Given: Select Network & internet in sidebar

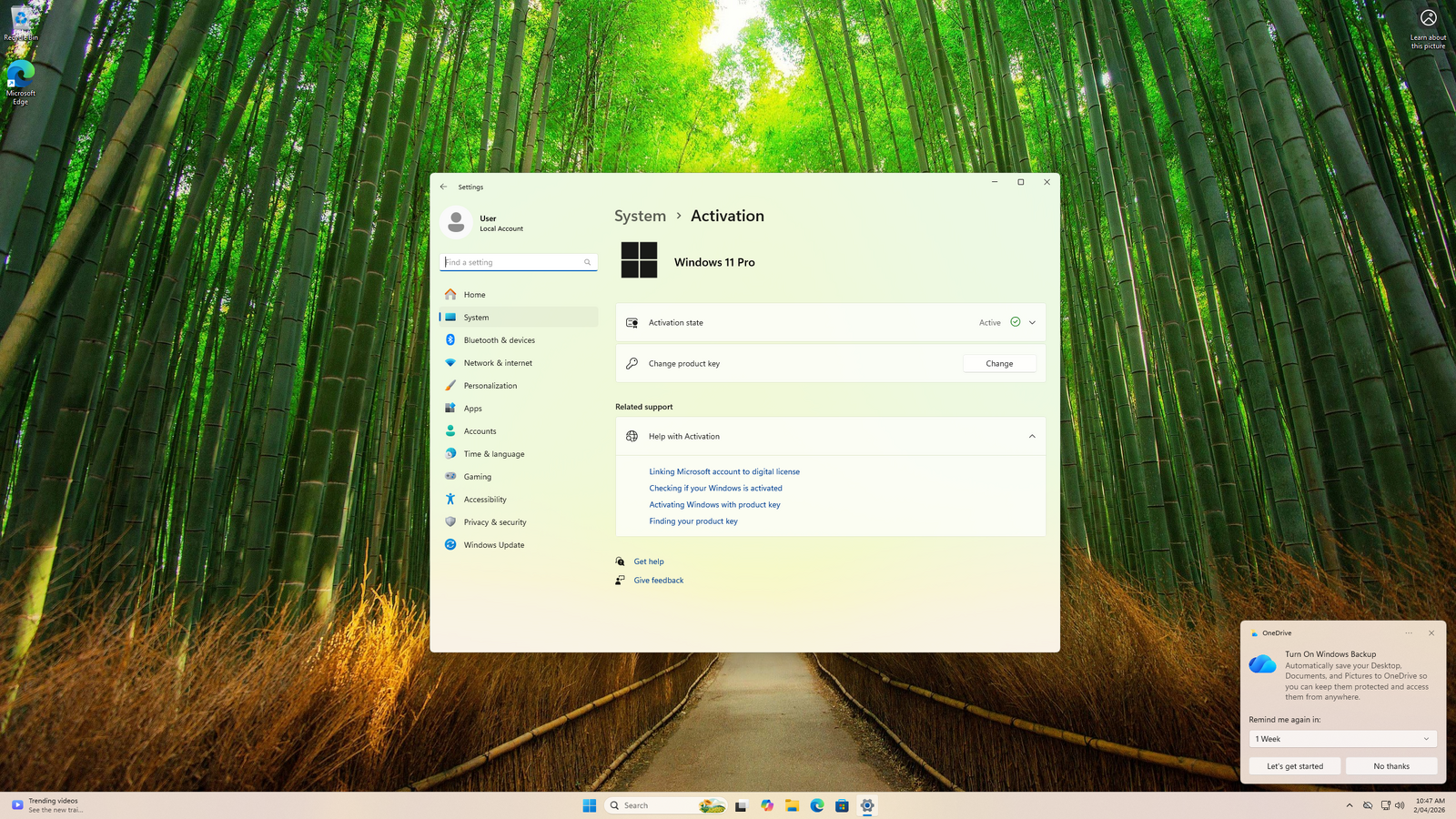Looking at the screenshot, I should pos(498,363).
